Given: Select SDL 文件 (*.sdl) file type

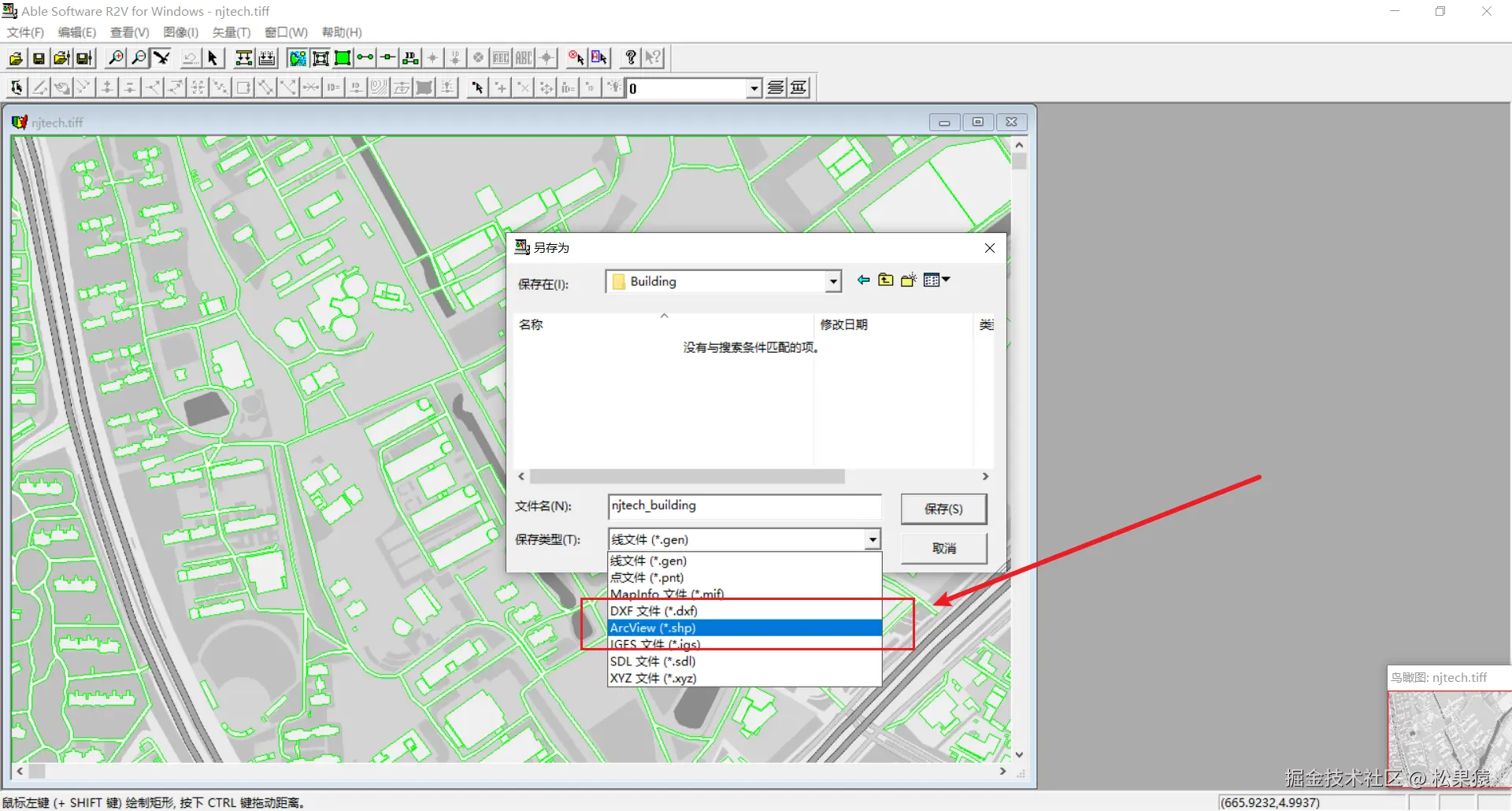Looking at the screenshot, I should coord(744,661).
